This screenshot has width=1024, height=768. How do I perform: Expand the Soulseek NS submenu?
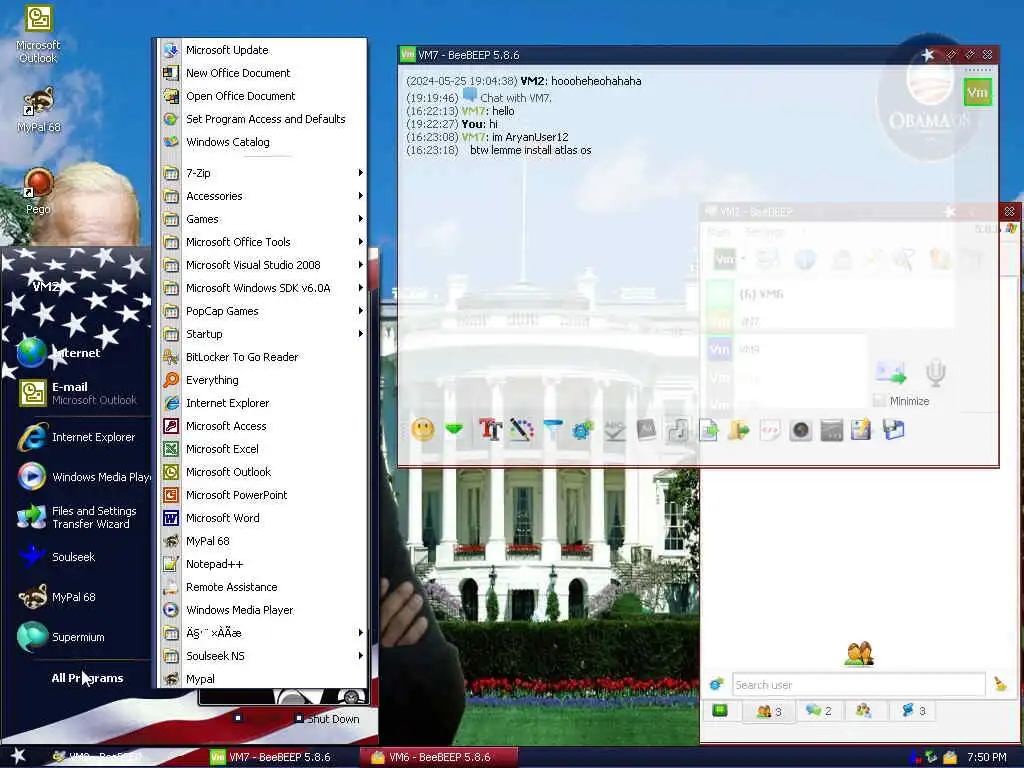(263, 656)
